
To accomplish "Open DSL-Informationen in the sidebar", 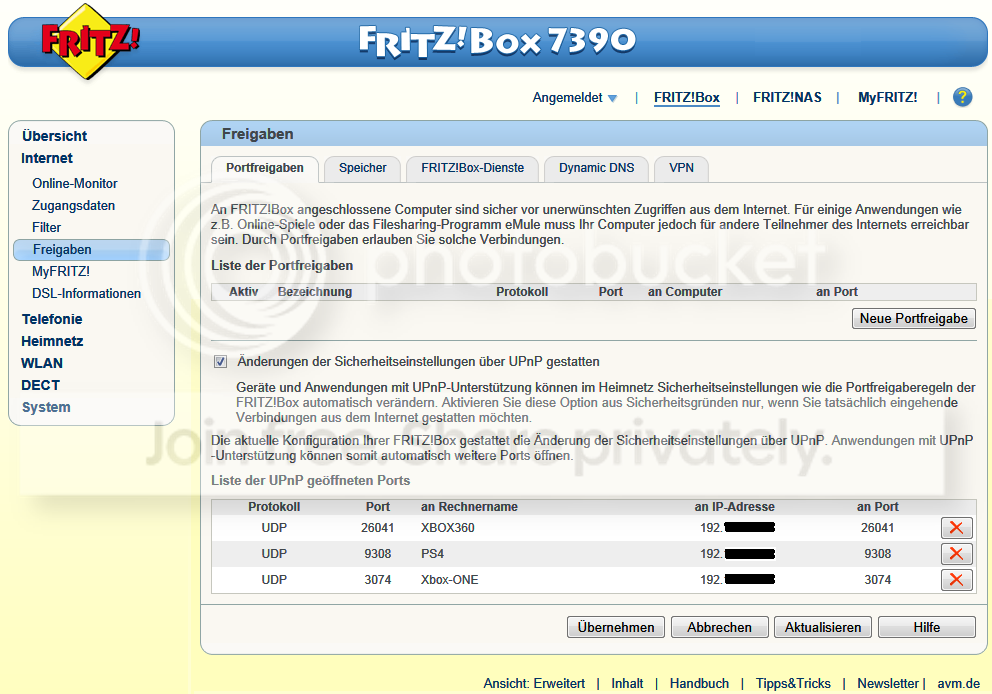I will click(86, 294).
